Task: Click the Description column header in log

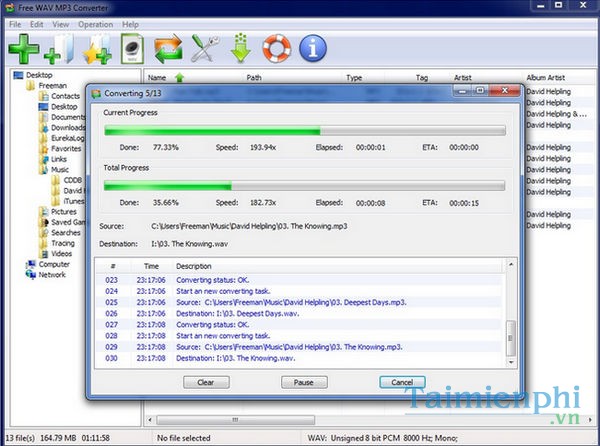Action: 194,266
